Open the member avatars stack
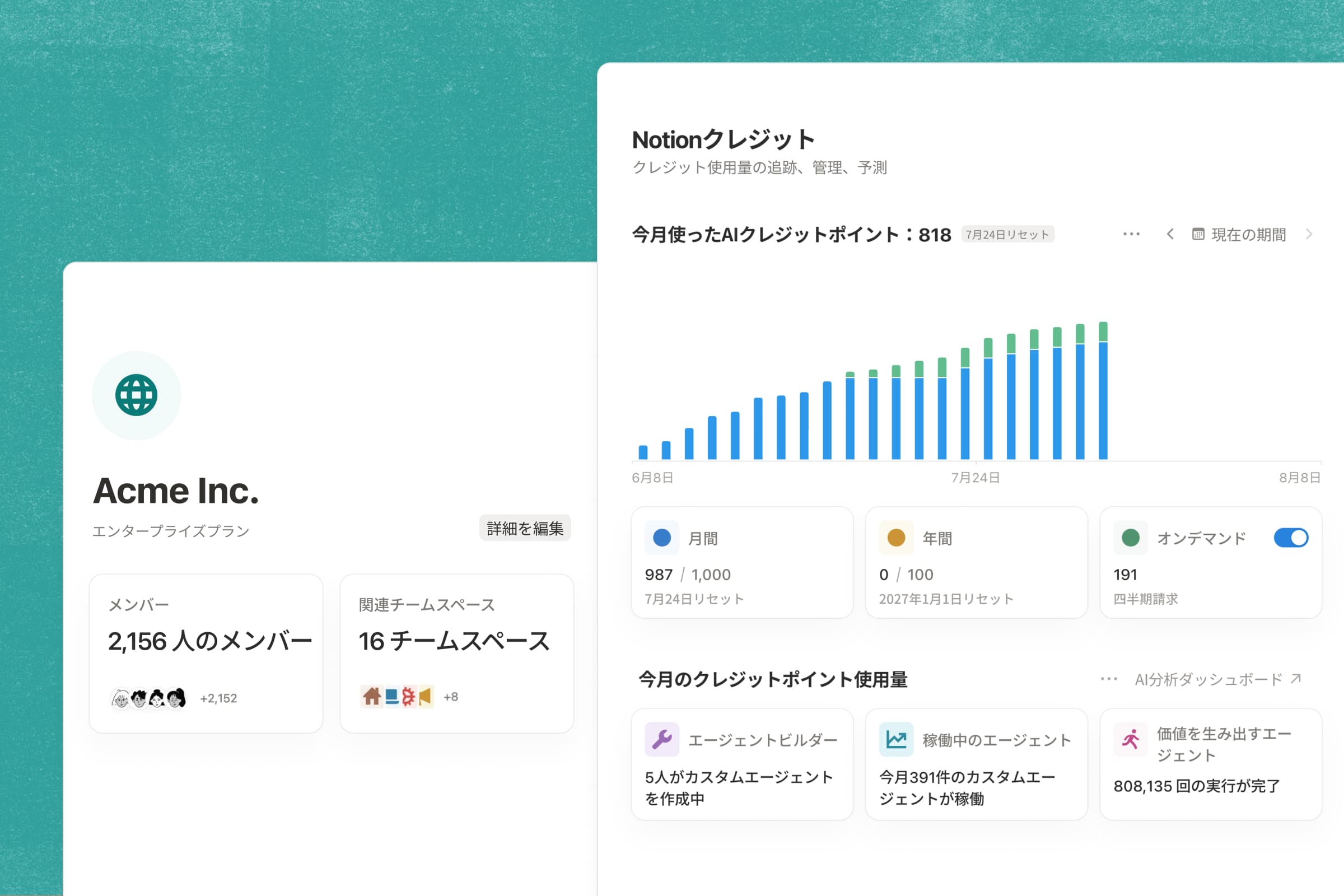The image size is (1344, 896). [148, 698]
